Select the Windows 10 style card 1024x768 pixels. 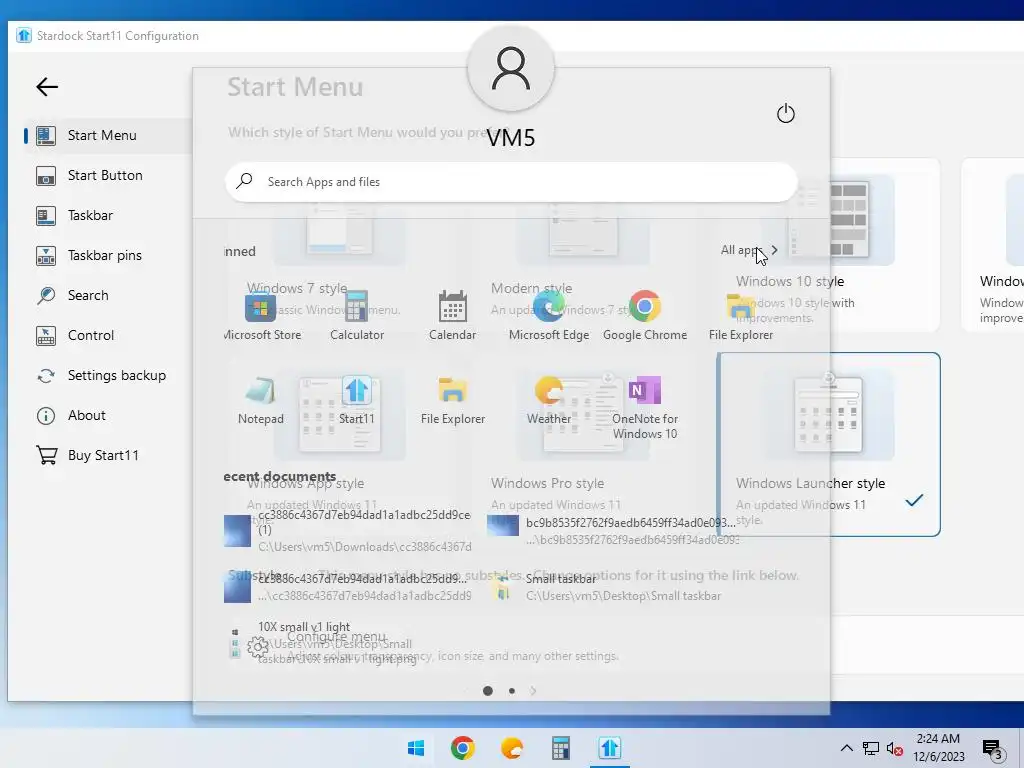coord(829,245)
